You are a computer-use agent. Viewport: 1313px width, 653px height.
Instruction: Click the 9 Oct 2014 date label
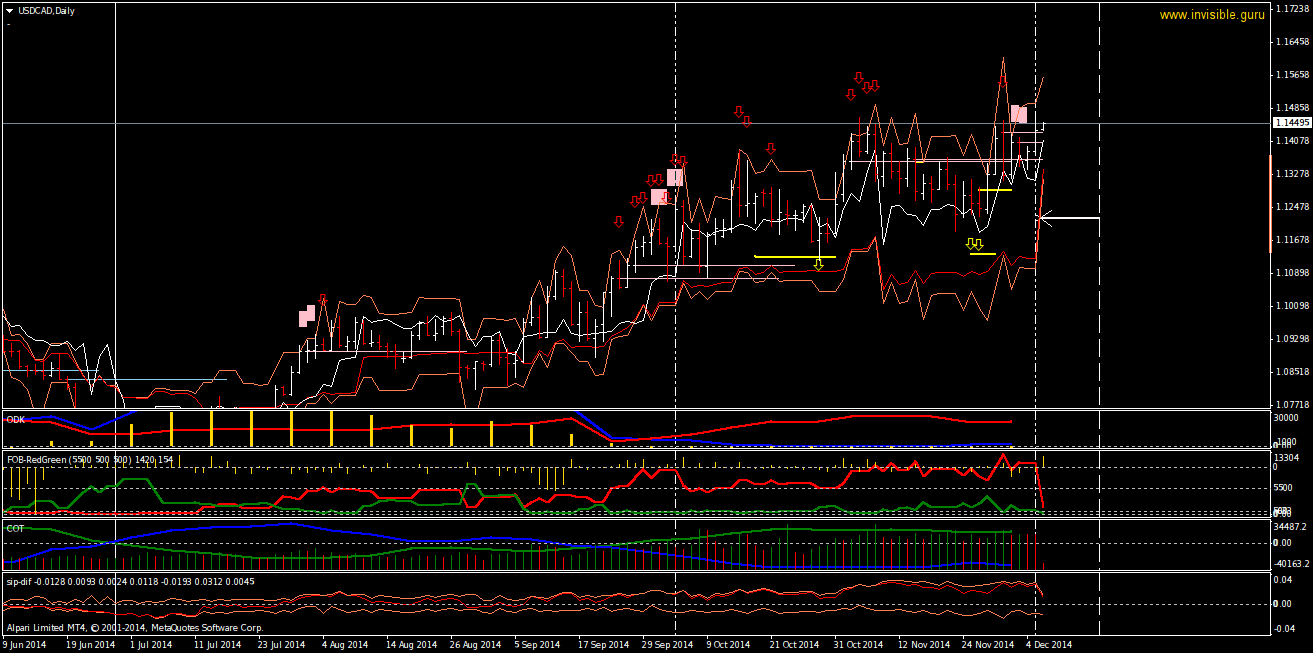(x=730, y=645)
